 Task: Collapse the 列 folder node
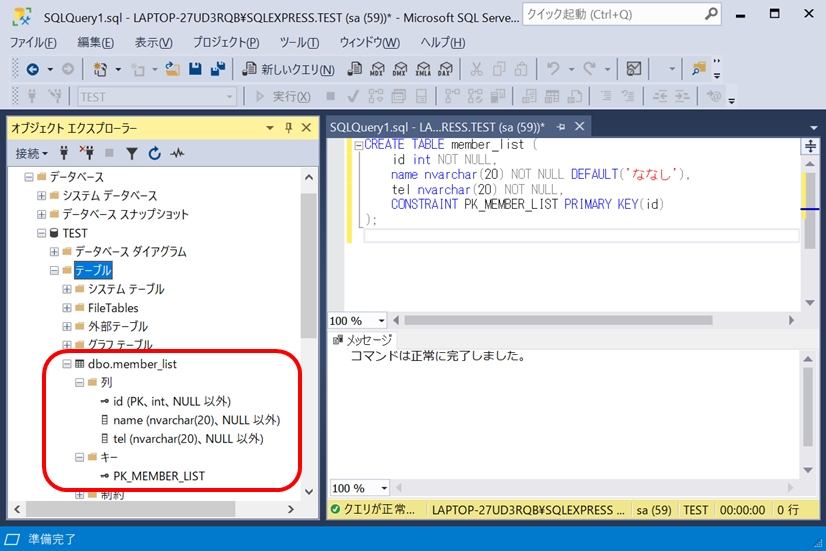pos(79,382)
